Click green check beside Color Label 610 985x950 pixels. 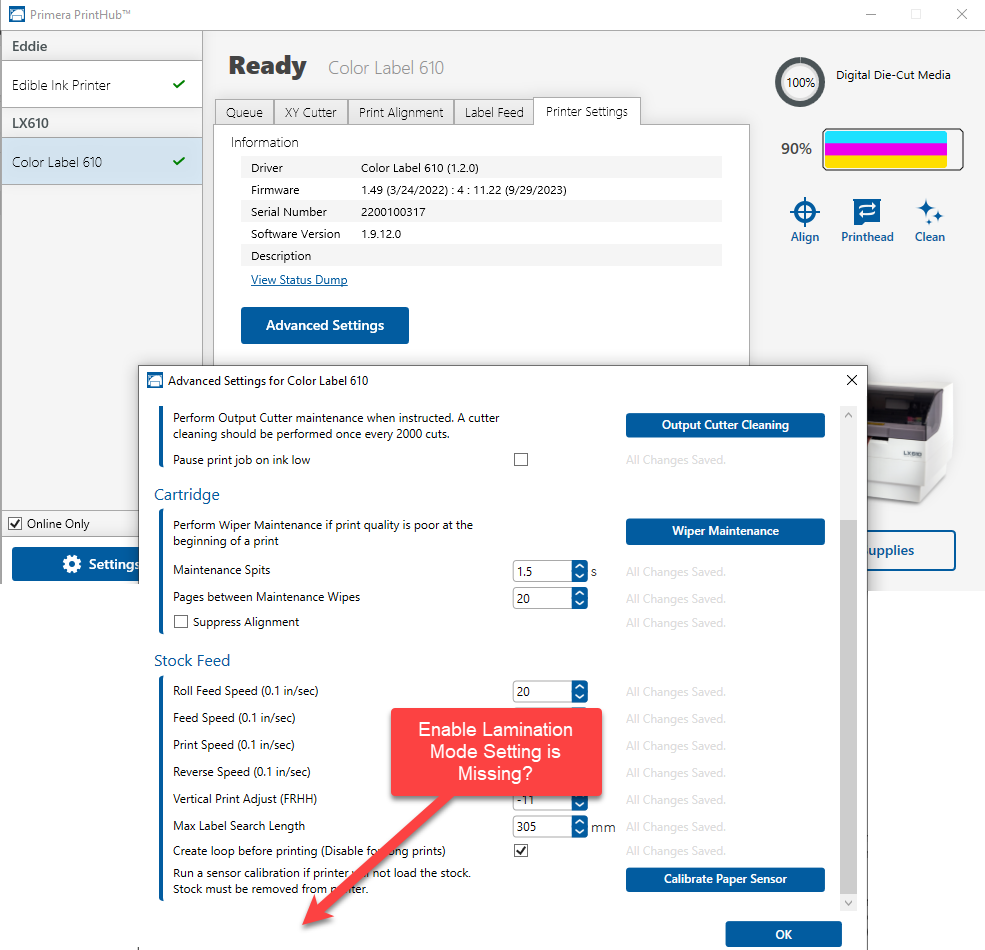[179, 161]
